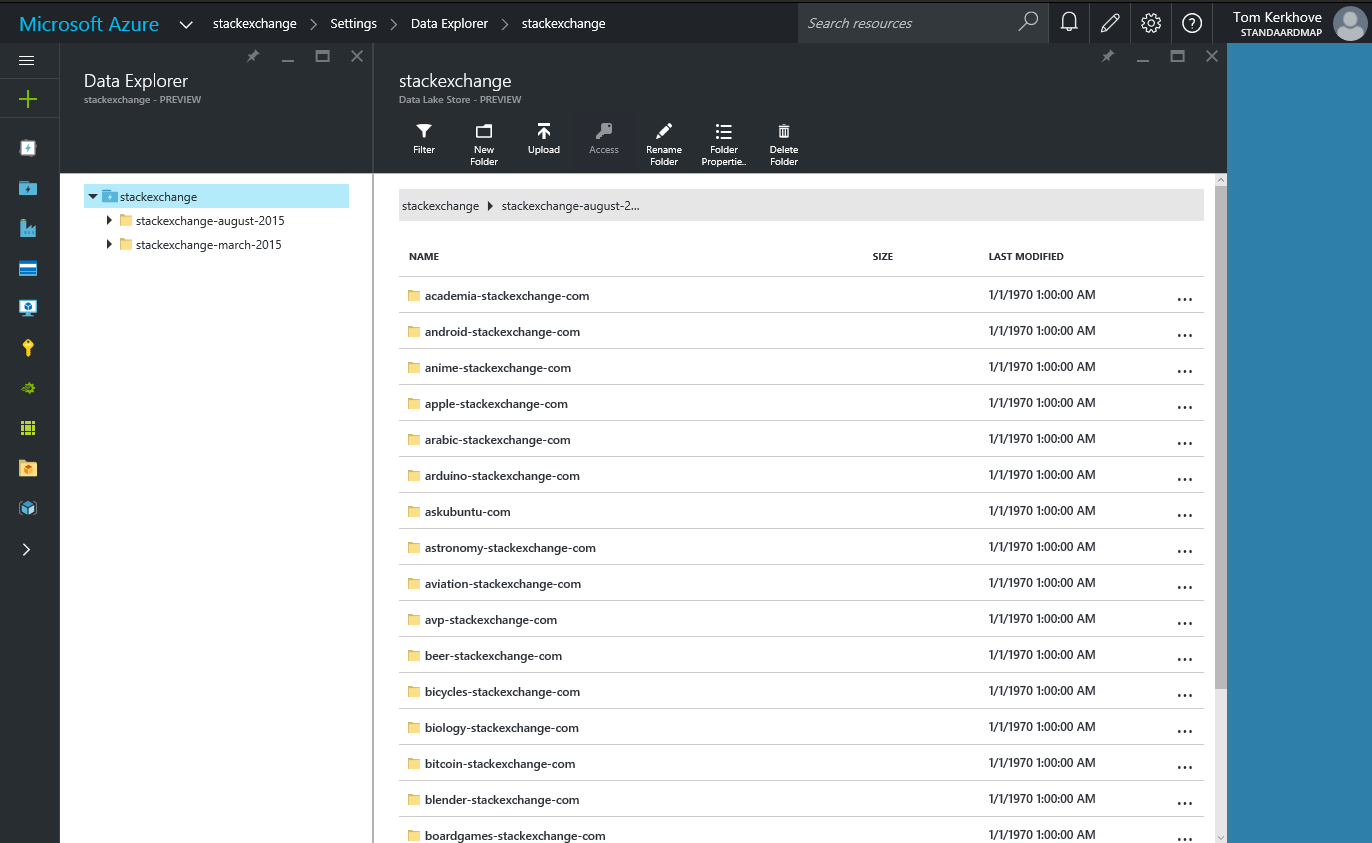Open Data Explorer from the breadcrumb
The width and height of the screenshot is (1372, 843).
(x=449, y=23)
